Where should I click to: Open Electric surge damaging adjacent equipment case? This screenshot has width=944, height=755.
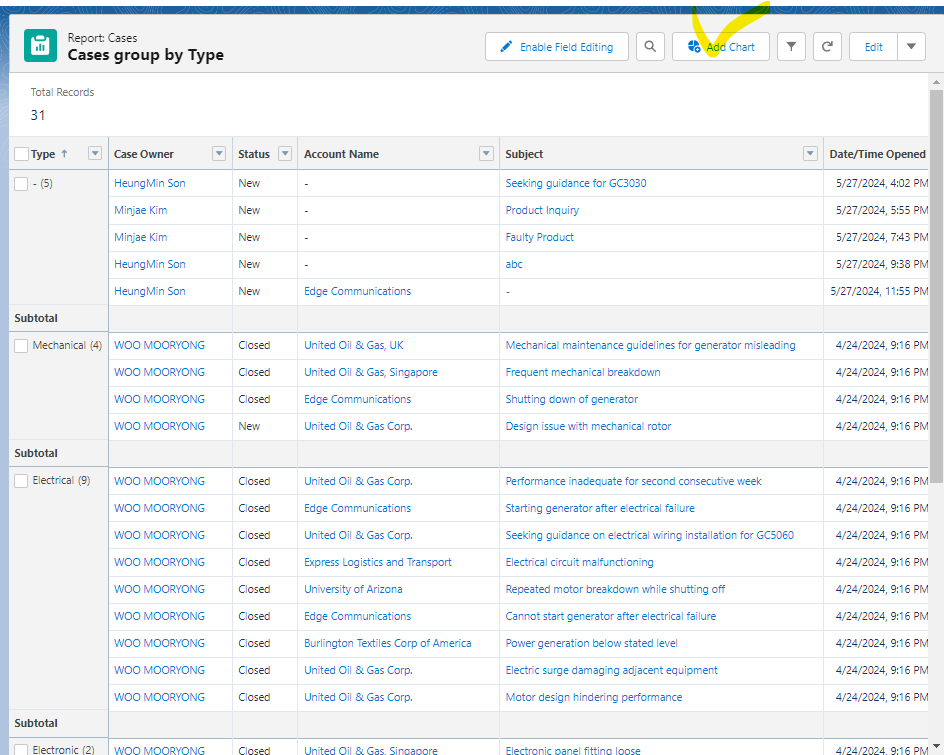point(611,670)
